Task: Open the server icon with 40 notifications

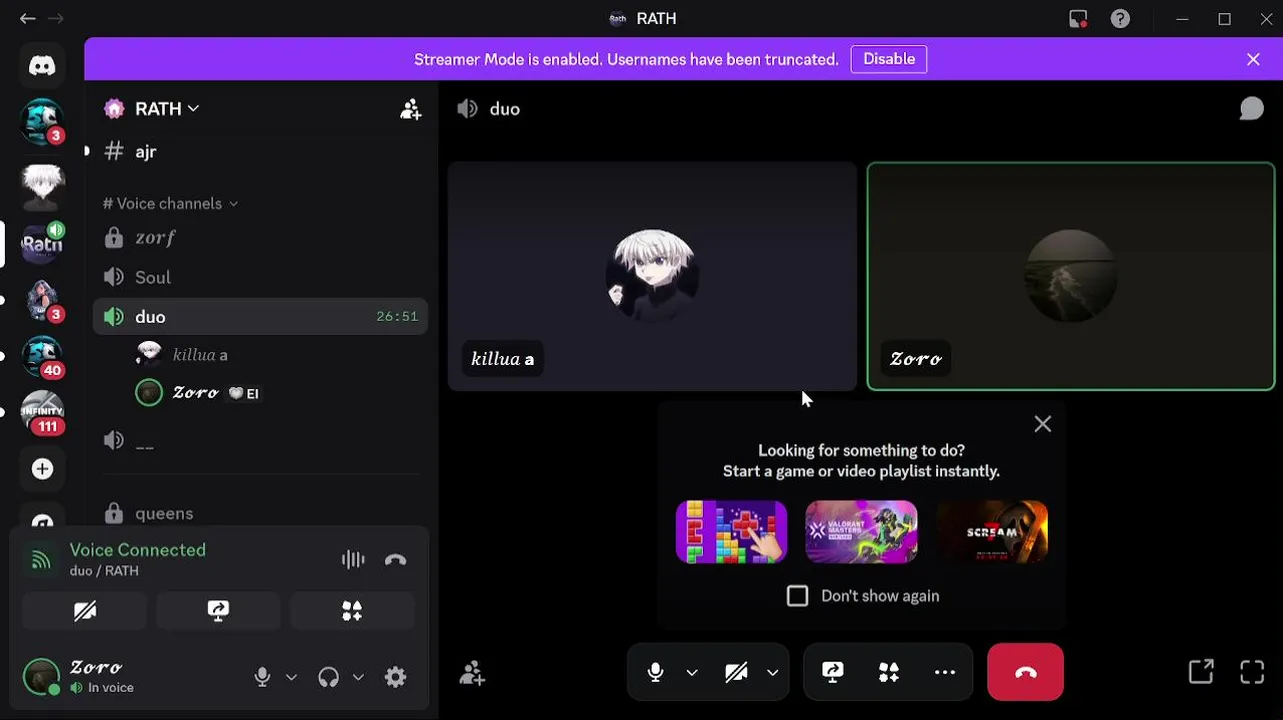Action: tap(42, 355)
